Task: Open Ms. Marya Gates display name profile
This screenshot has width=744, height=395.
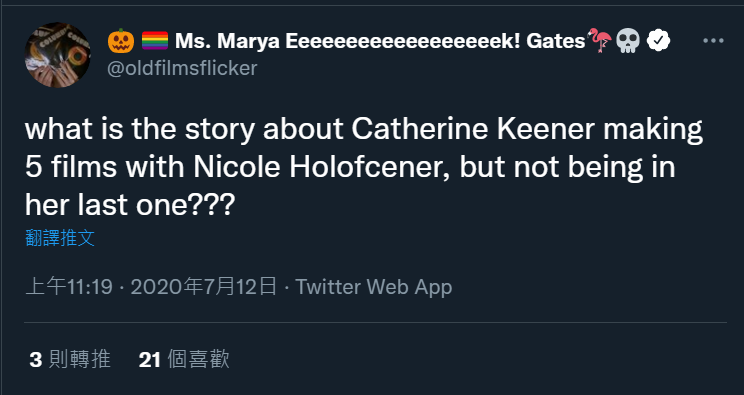Action: [x=380, y=41]
